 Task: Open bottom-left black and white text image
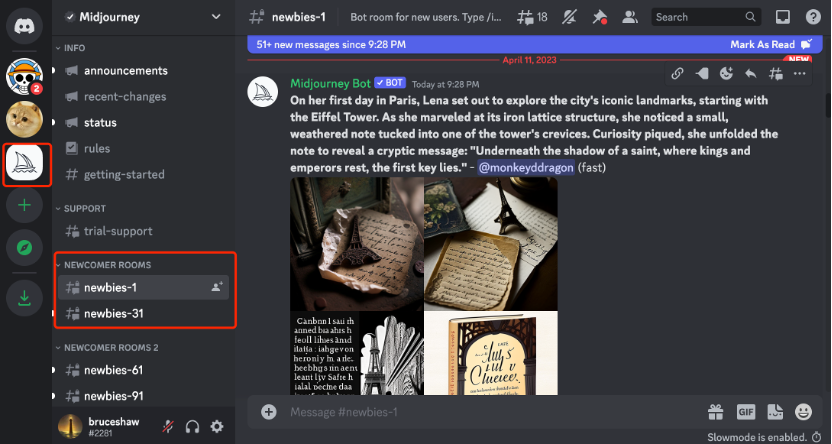pos(357,353)
